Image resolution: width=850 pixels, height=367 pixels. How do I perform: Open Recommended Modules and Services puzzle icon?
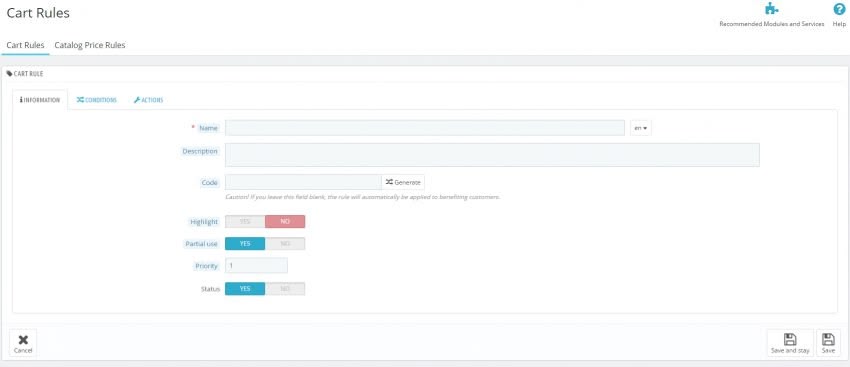click(771, 9)
